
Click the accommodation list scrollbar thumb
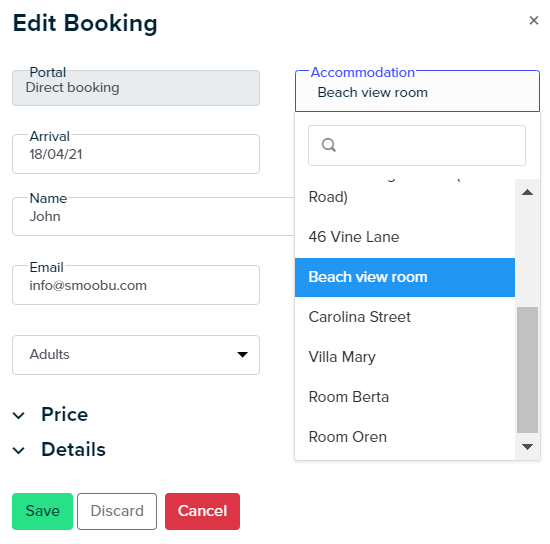point(527,370)
